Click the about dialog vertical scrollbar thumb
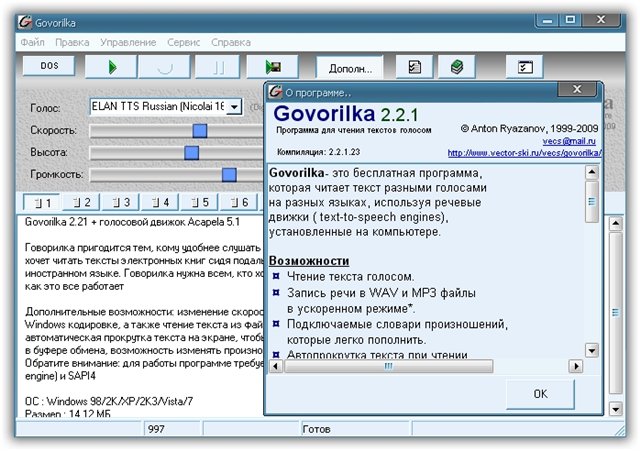 point(591,202)
